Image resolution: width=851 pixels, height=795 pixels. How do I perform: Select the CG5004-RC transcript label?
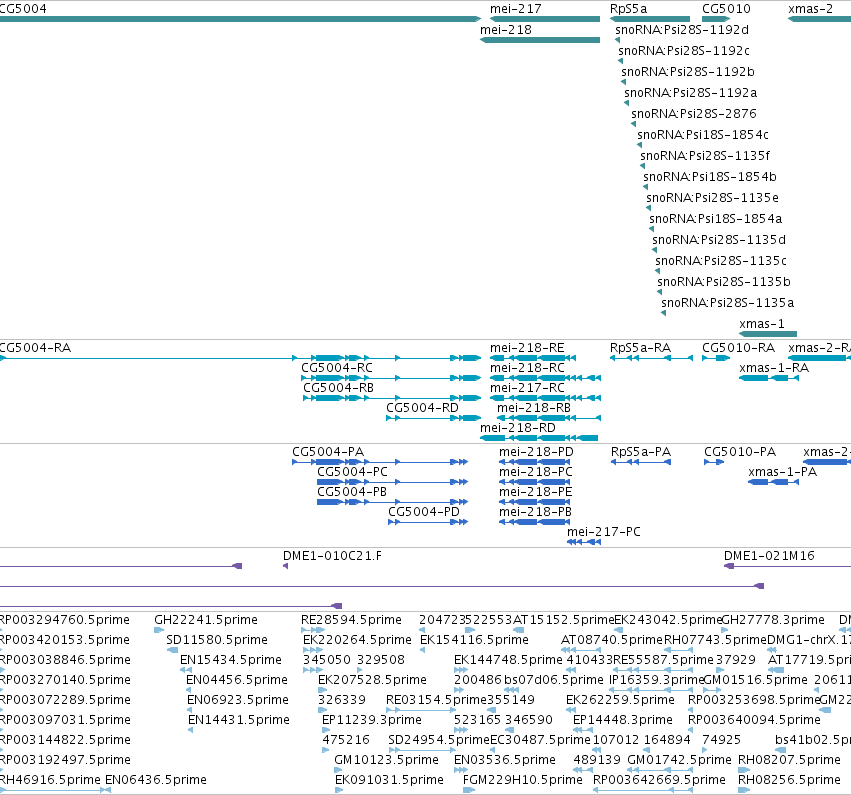[337, 368]
